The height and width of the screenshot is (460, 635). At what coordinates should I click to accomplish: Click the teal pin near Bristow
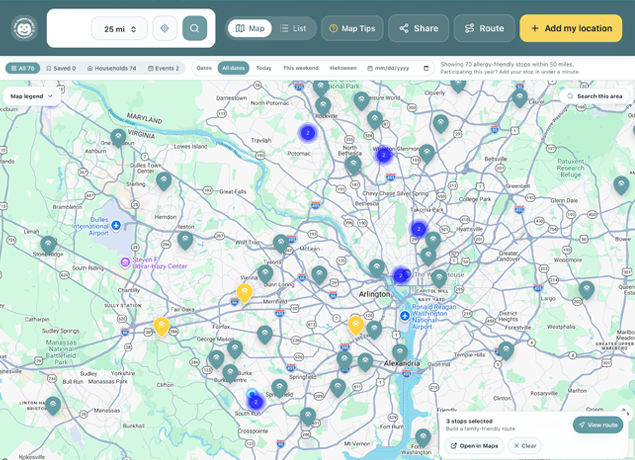point(53,405)
